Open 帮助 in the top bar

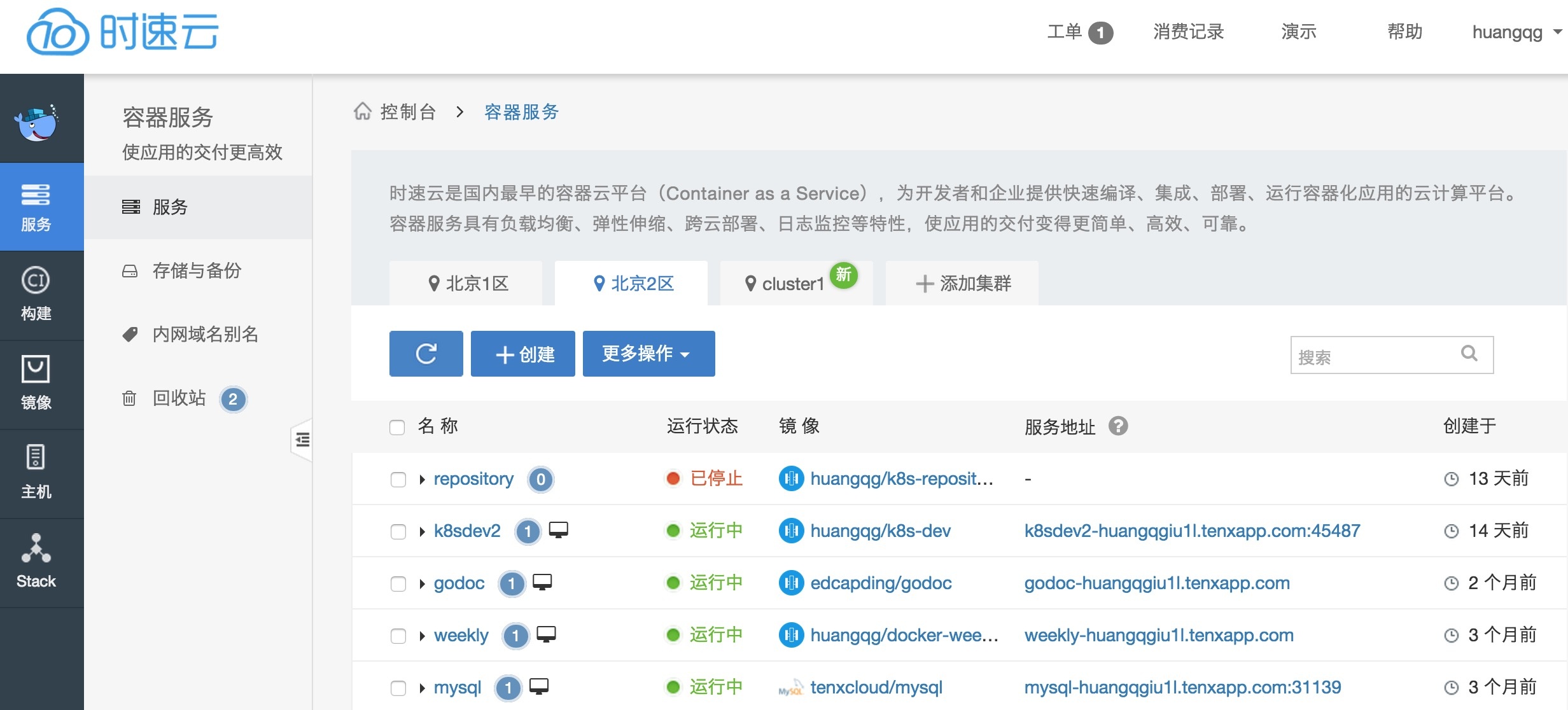[x=1405, y=32]
